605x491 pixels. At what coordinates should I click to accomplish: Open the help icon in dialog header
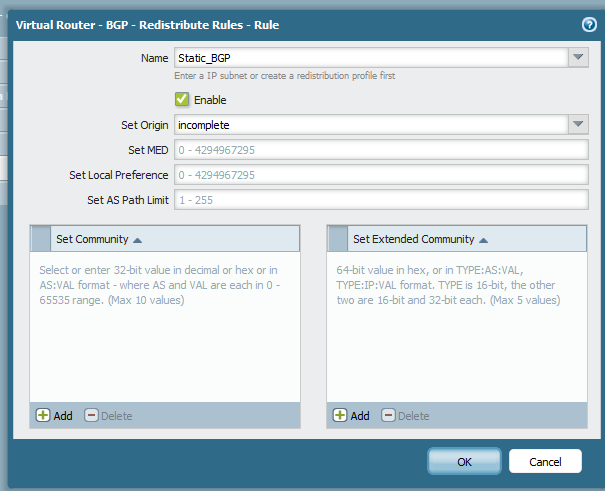tap(589, 25)
